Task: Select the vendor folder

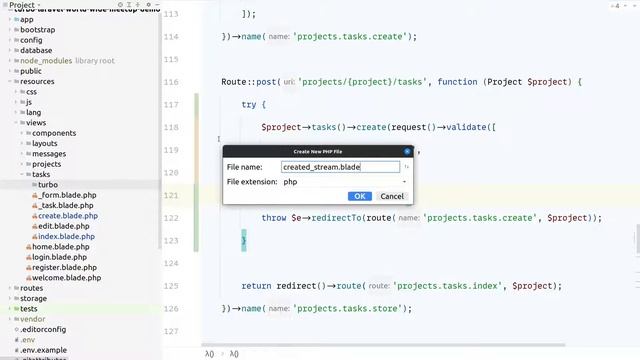Action: pos(32,319)
